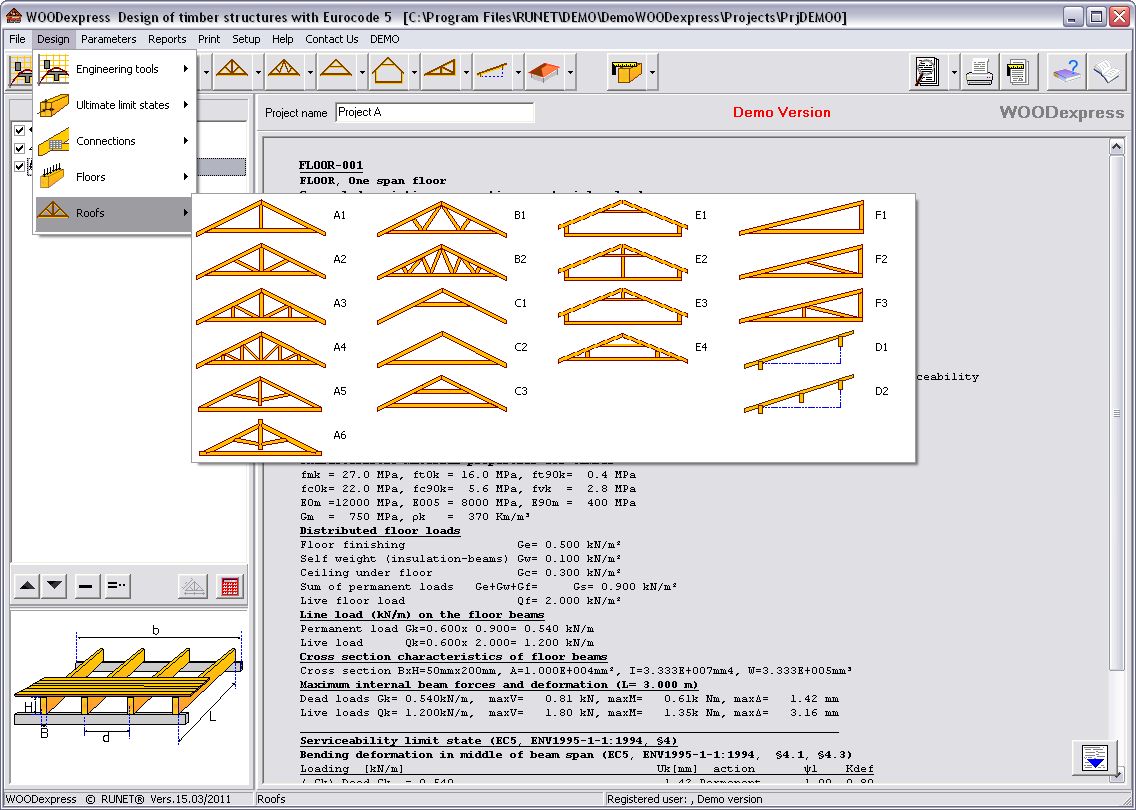Click the open manual book icon
Viewport: 1136px width, 810px height.
tap(1106, 72)
